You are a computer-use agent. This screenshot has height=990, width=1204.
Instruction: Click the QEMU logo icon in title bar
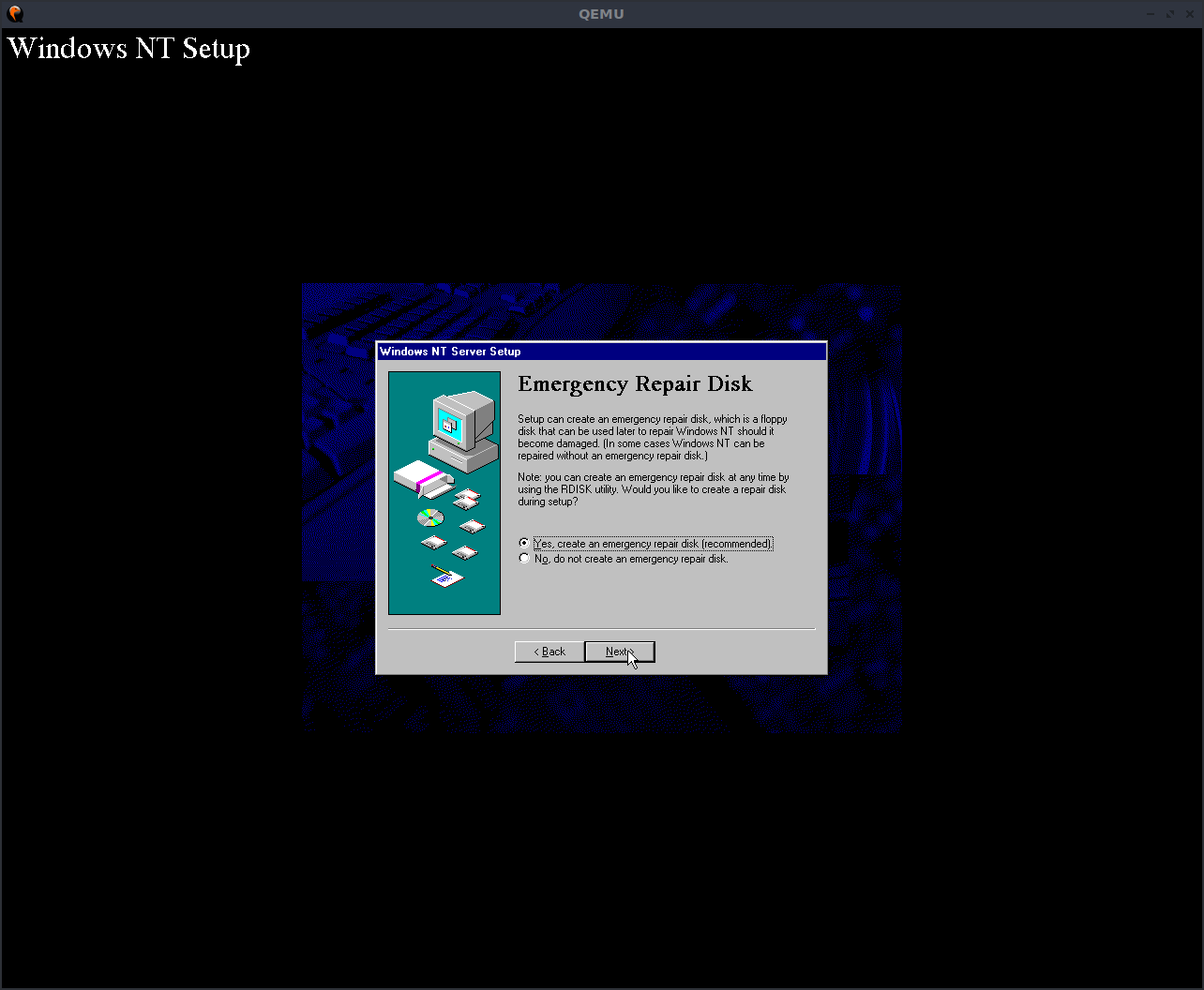tap(14, 14)
